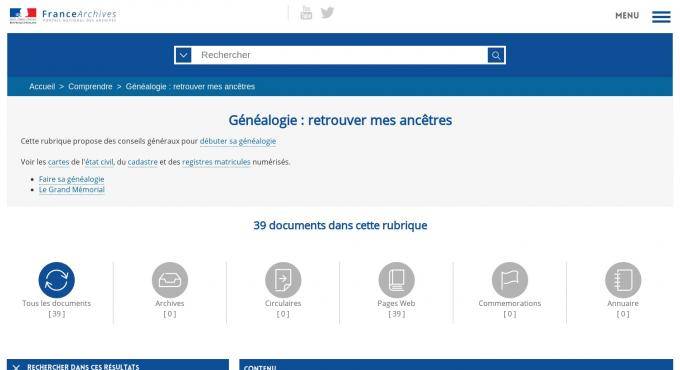Open the débuter sa généalogie link
The height and width of the screenshot is (370, 680).
[x=238, y=141]
